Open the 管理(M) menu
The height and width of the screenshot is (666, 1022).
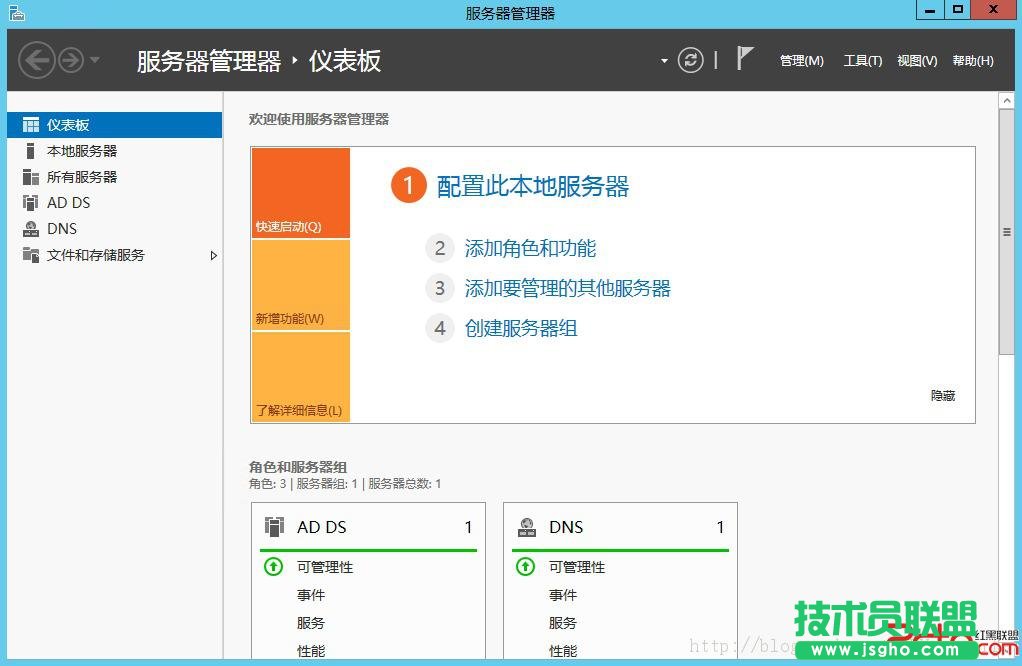[x=801, y=60]
